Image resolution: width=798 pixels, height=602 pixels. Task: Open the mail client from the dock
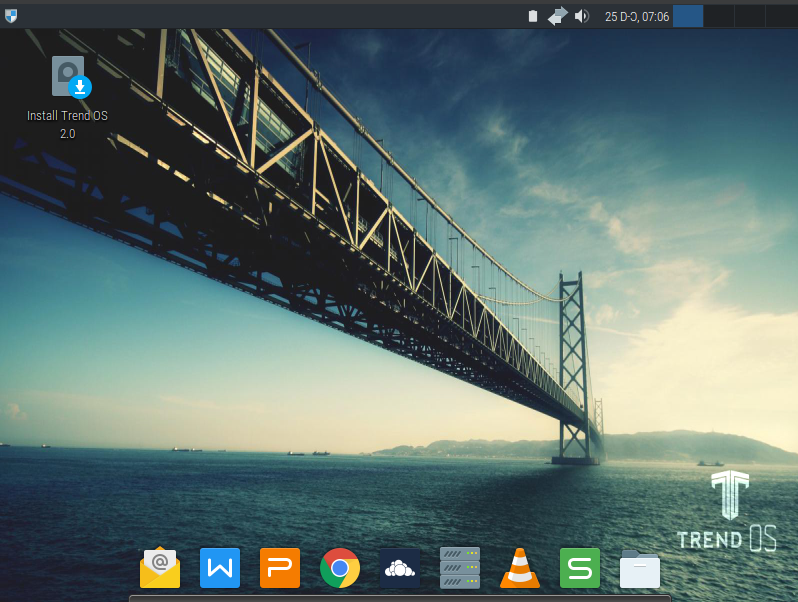pos(160,568)
